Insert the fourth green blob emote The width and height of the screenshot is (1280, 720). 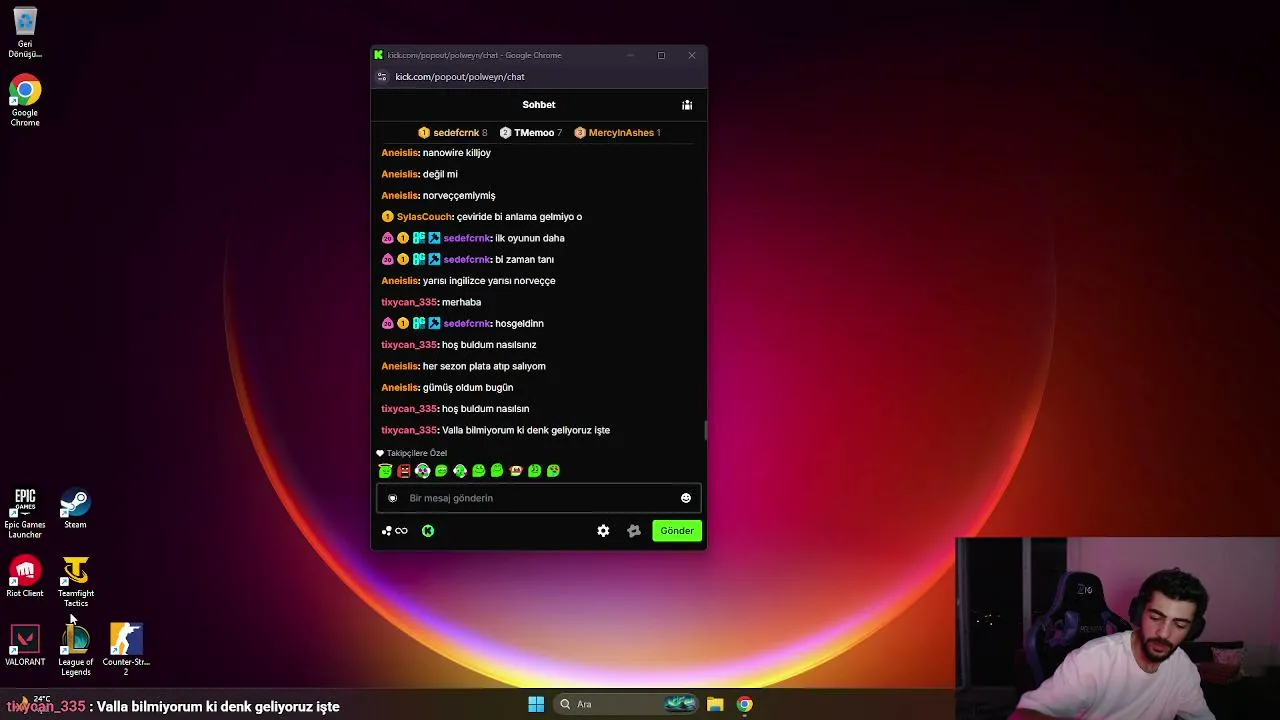point(441,470)
